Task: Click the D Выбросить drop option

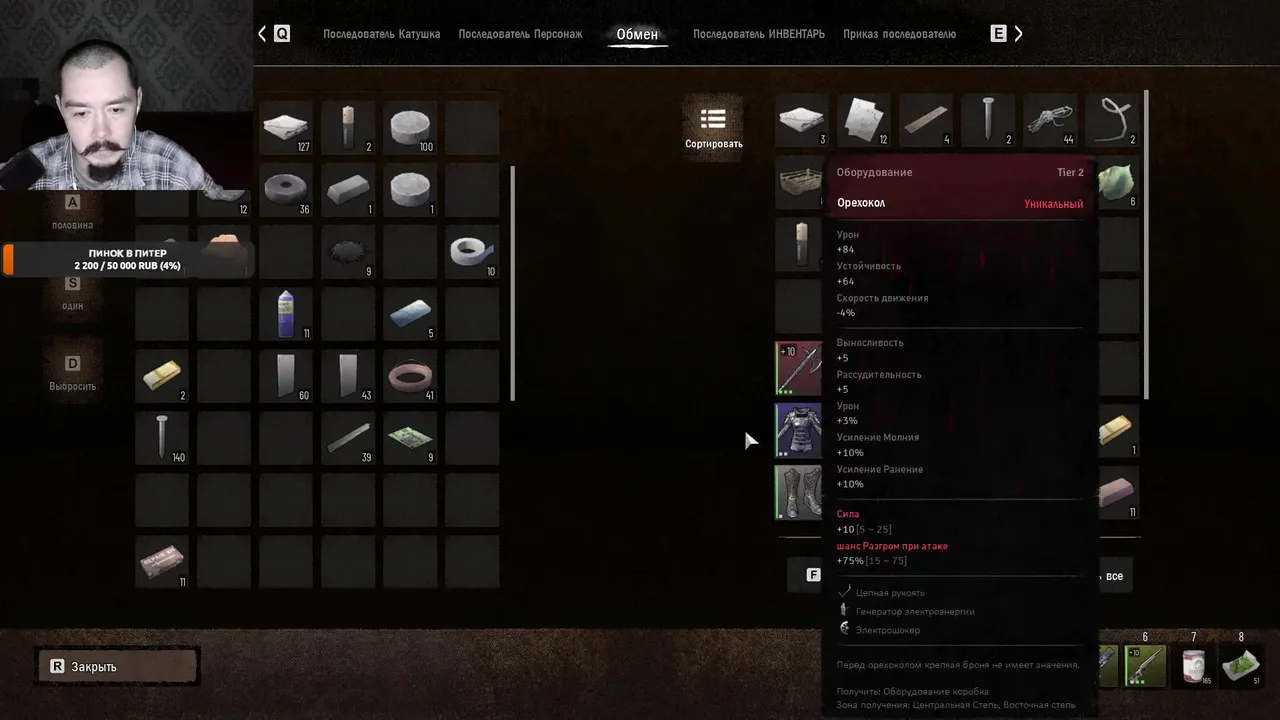Action: tap(73, 373)
